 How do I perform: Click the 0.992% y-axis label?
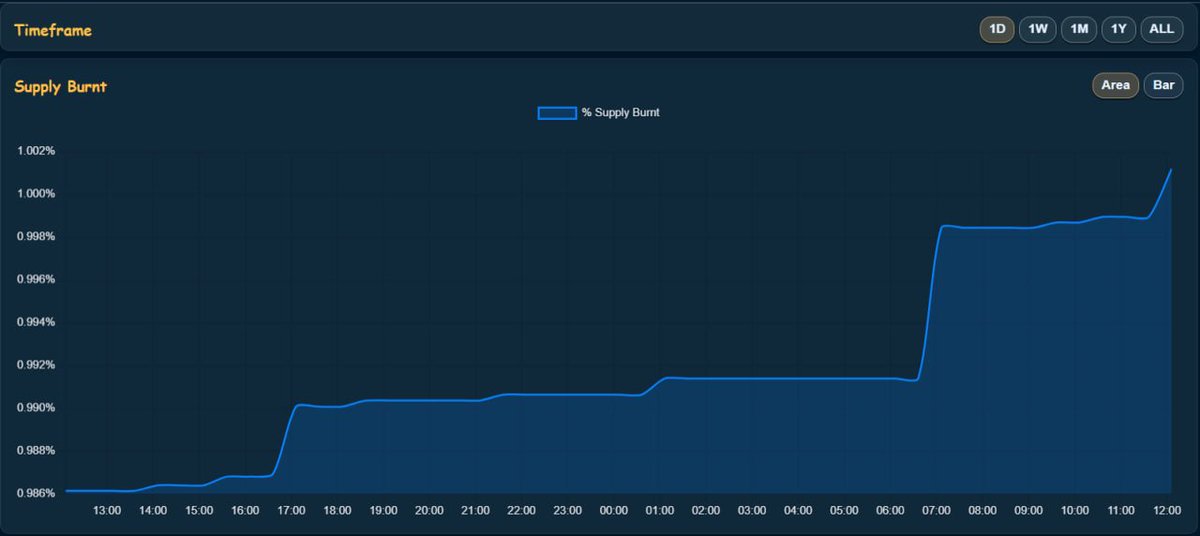tap(35, 365)
